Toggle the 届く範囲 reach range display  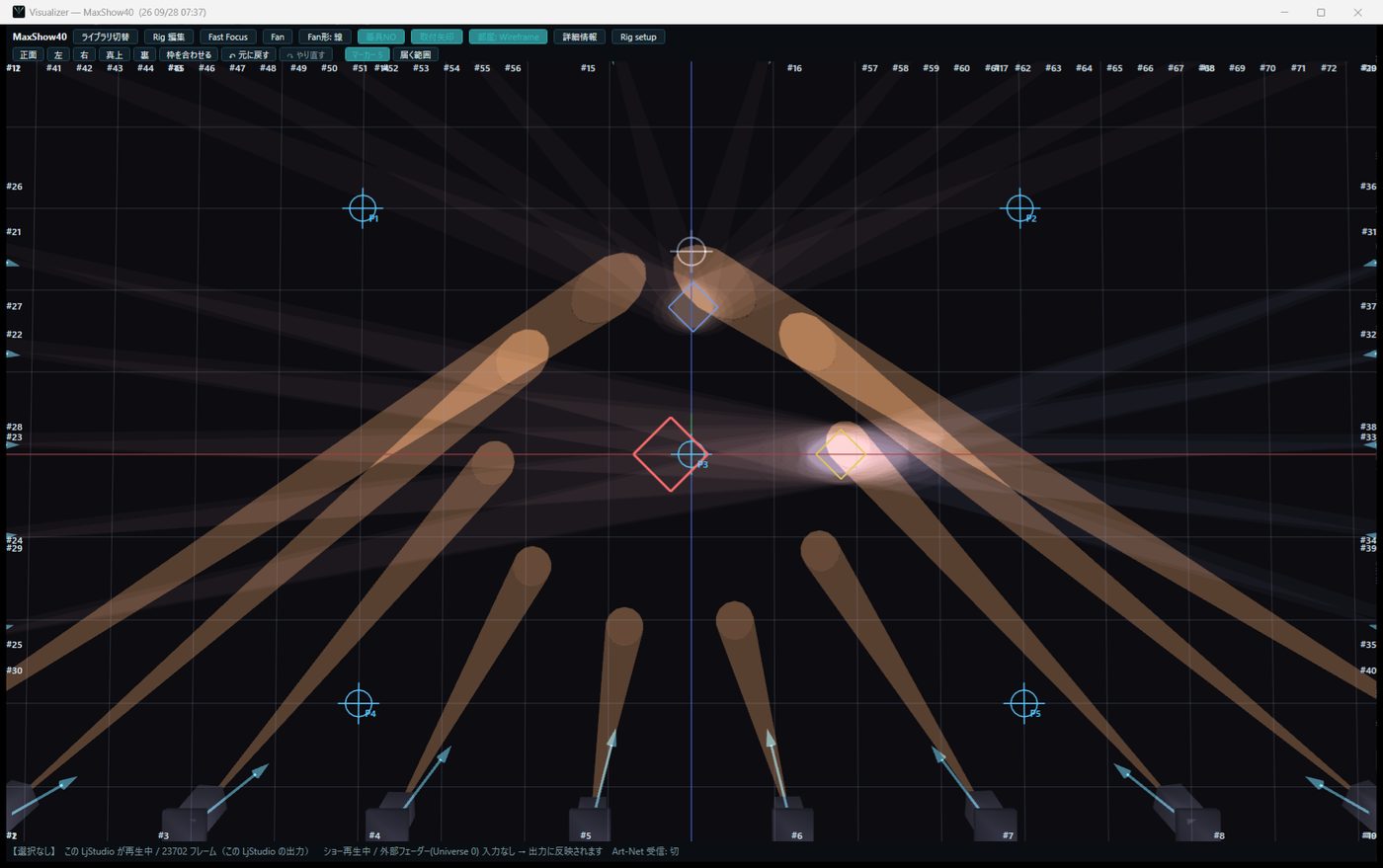(x=416, y=54)
